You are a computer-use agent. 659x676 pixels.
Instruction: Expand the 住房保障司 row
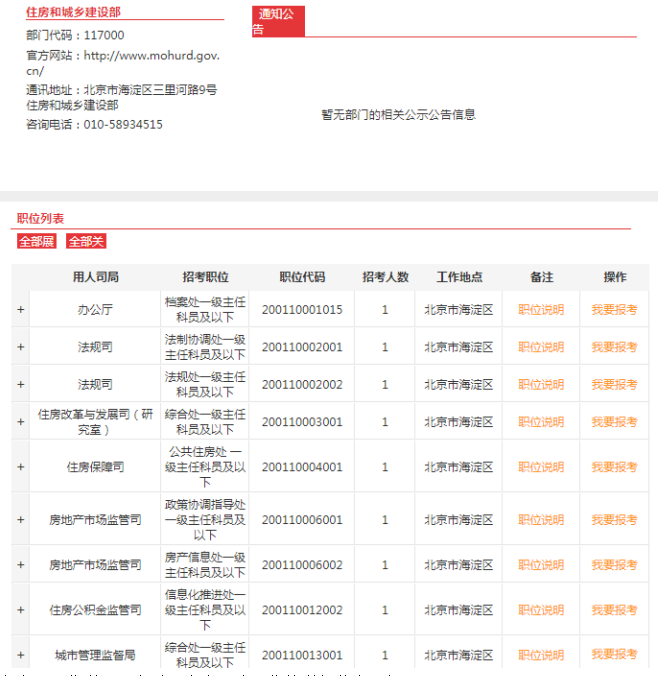(21, 467)
